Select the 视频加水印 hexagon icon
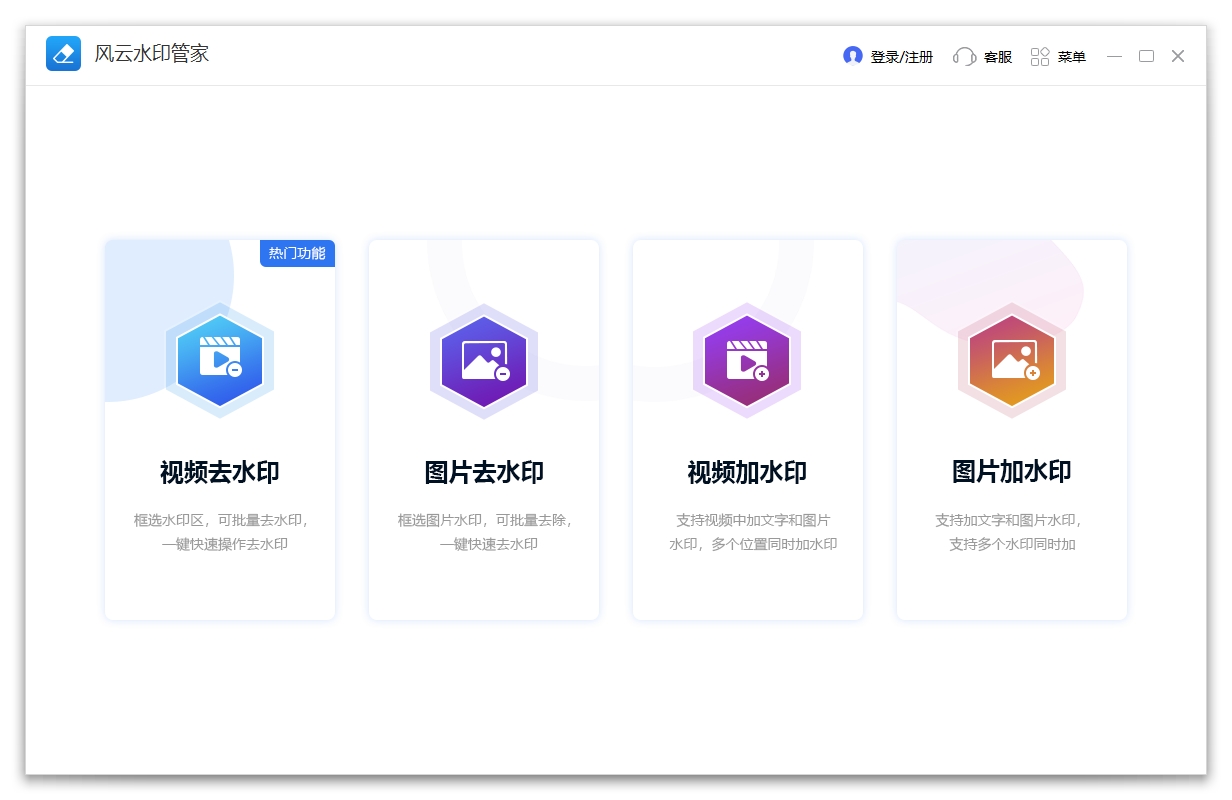 (x=747, y=362)
